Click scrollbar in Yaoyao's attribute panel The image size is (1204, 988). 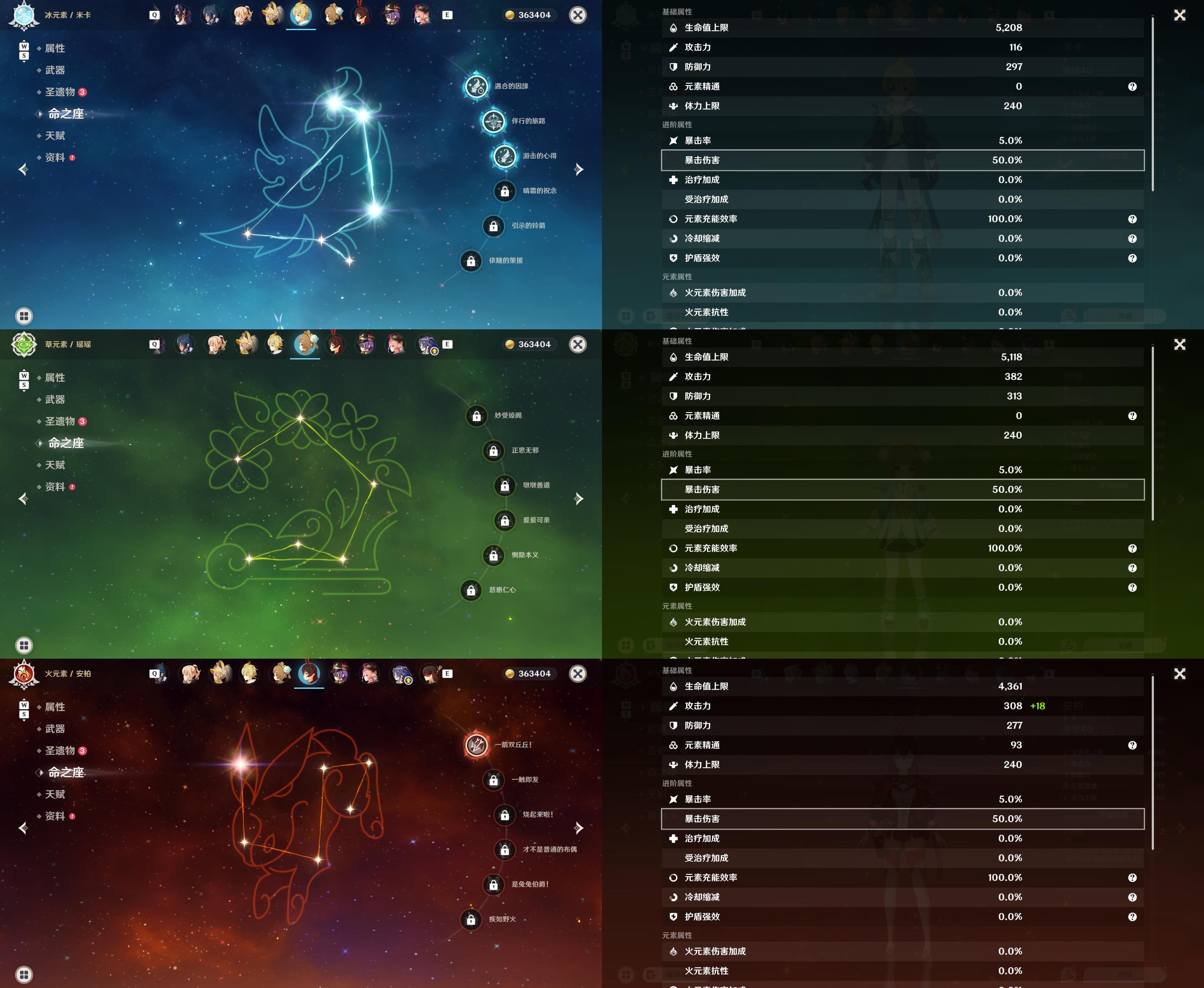pyautogui.click(x=1153, y=434)
